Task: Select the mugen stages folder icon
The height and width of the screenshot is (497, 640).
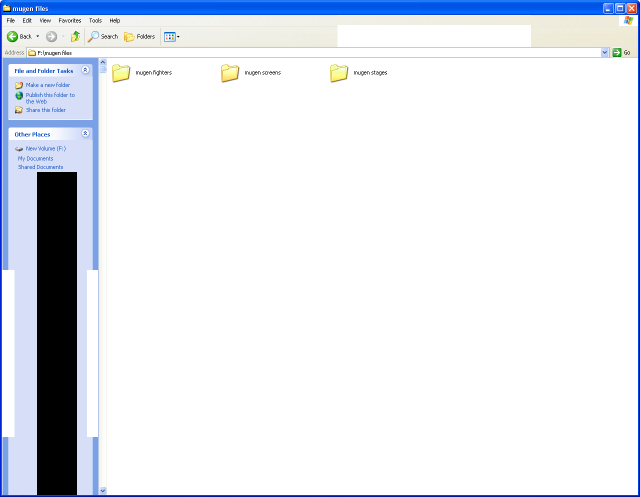Action: point(339,73)
